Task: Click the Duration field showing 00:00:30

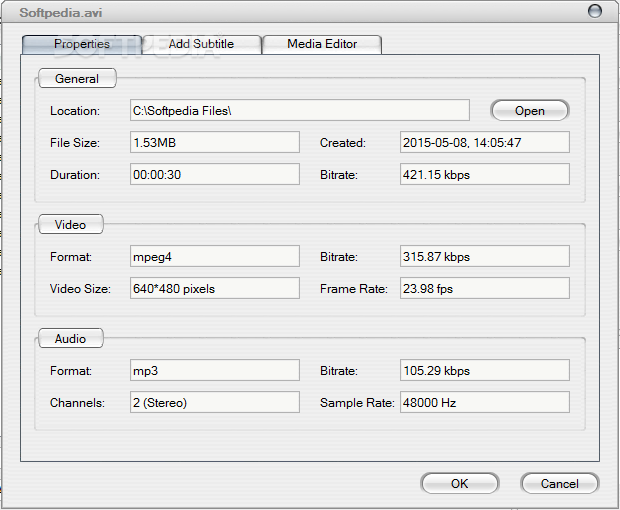Action: 215,174
